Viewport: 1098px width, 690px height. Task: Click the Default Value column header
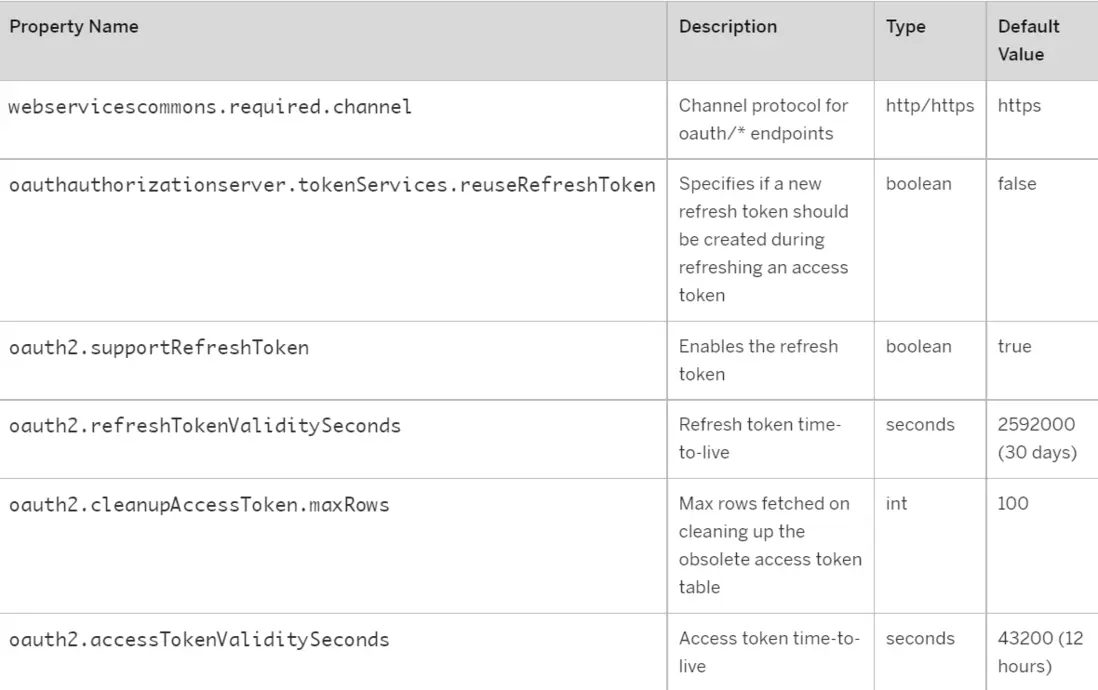(1028, 40)
